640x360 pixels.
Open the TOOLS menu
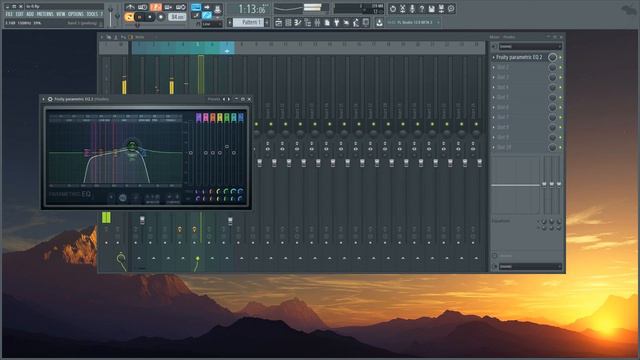pyautogui.click(x=92, y=14)
